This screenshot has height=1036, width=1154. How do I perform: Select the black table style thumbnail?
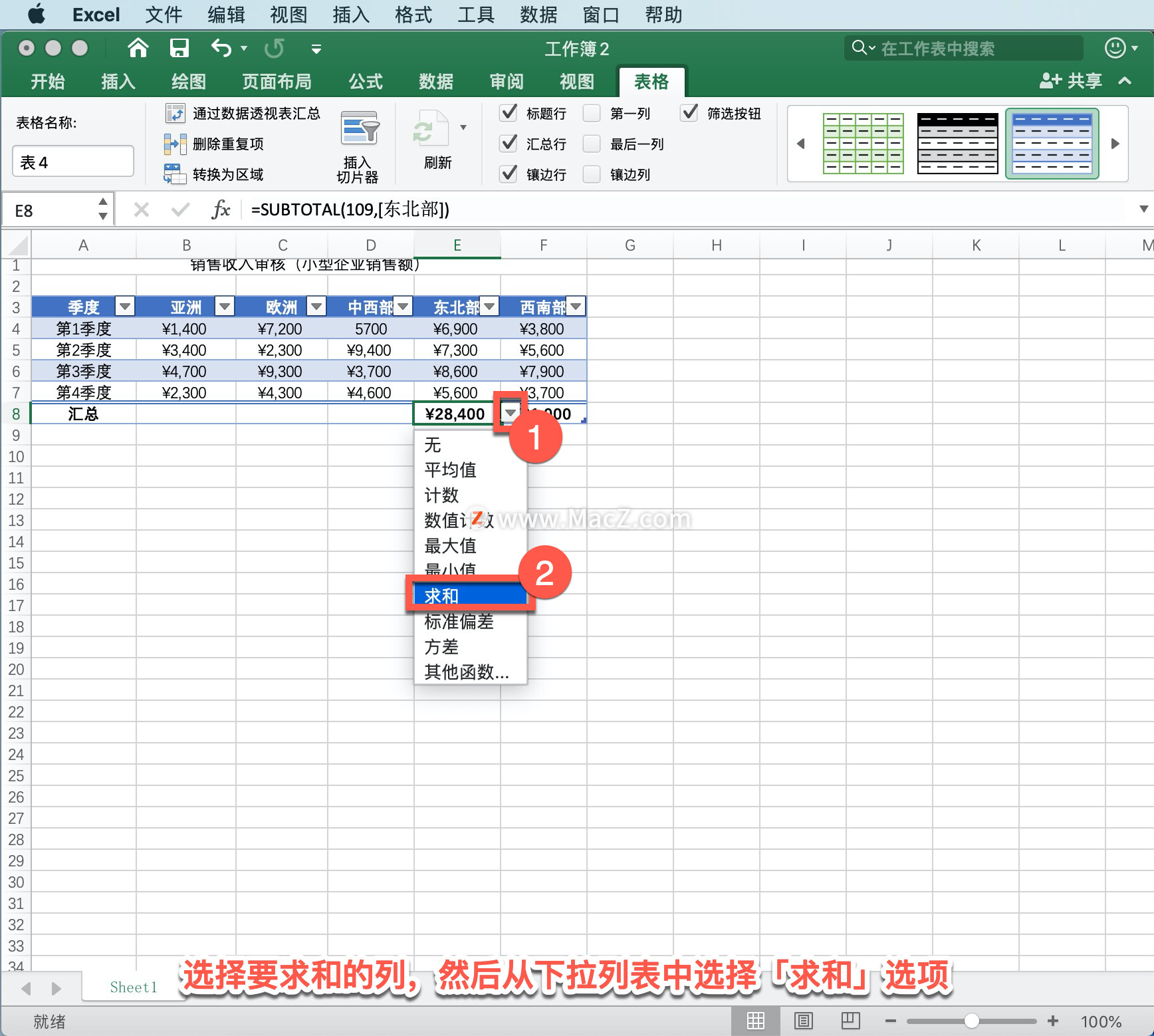[957, 143]
